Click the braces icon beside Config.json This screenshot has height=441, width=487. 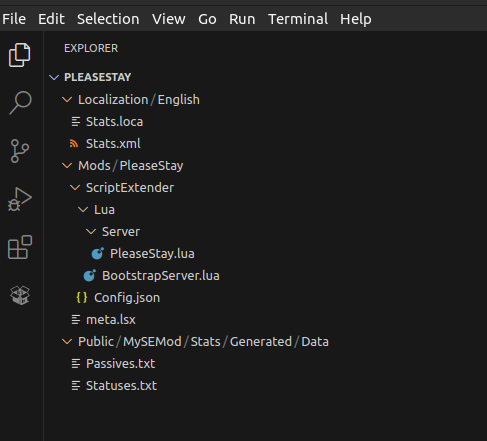pyautogui.click(x=82, y=298)
